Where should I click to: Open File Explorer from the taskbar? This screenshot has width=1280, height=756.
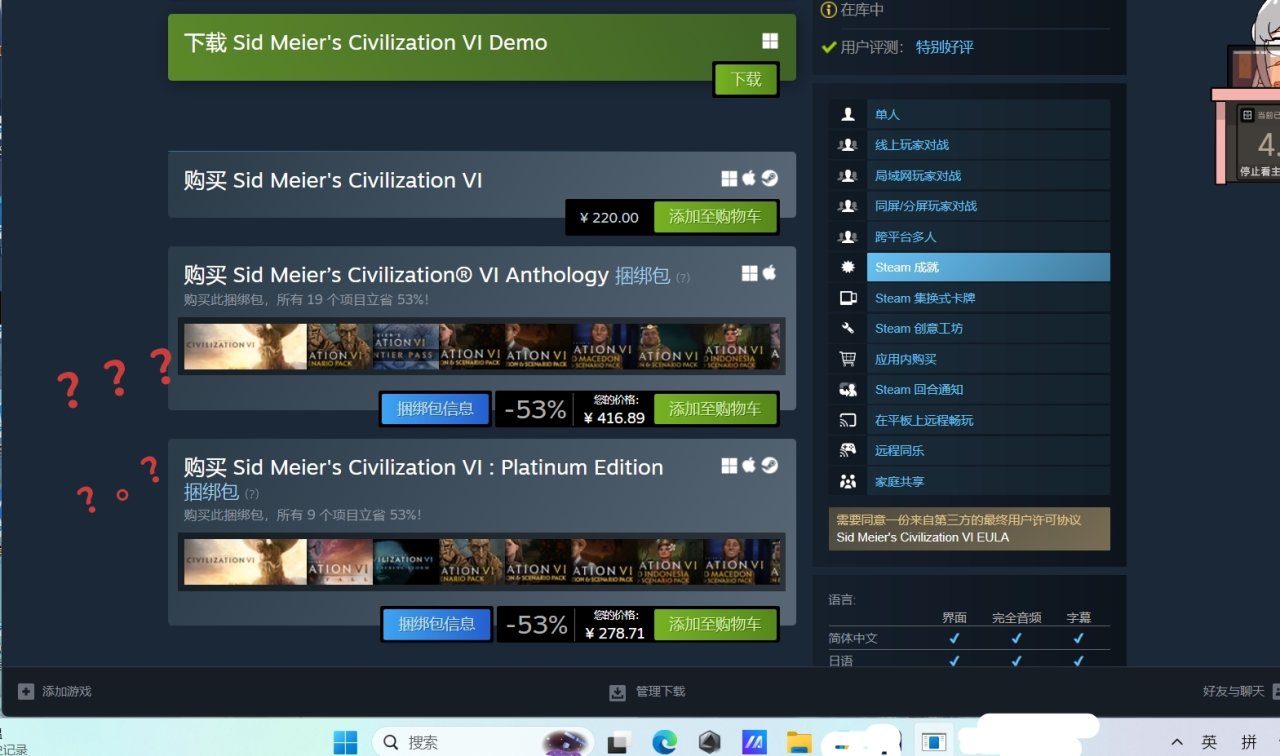coord(798,742)
